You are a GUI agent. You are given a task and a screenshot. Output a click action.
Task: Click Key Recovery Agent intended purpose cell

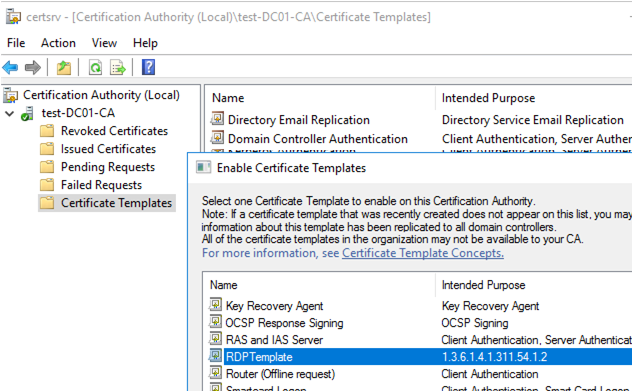click(x=490, y=306)
